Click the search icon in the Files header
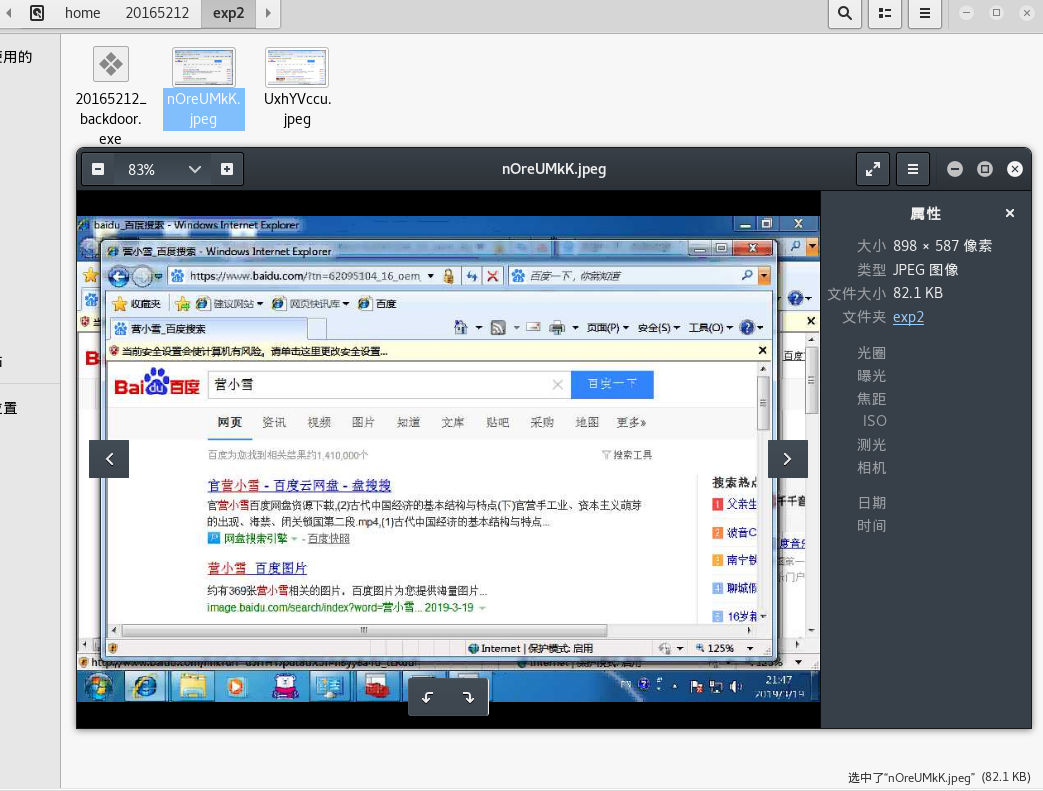This screenshot has height=791, width=1043. point(845,13)
